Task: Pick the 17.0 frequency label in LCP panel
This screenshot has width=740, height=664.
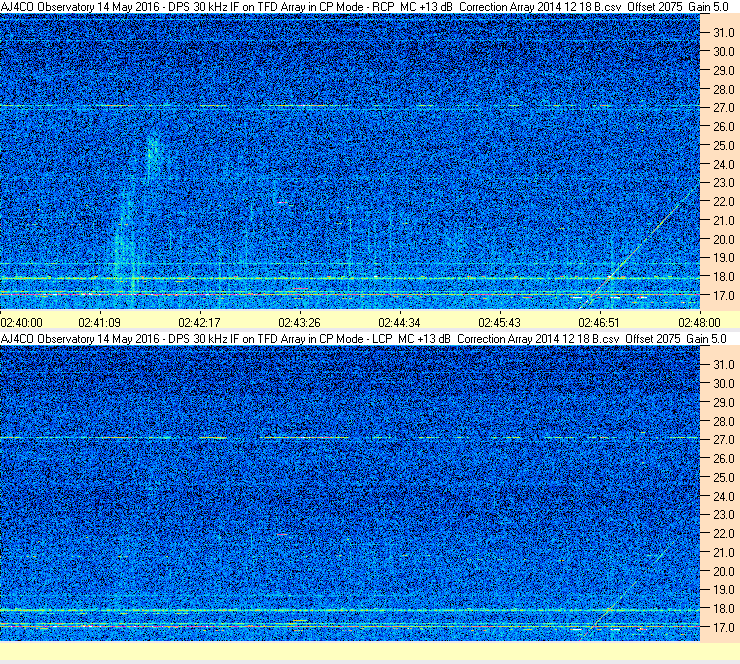Action: click(x=723, y=628)
